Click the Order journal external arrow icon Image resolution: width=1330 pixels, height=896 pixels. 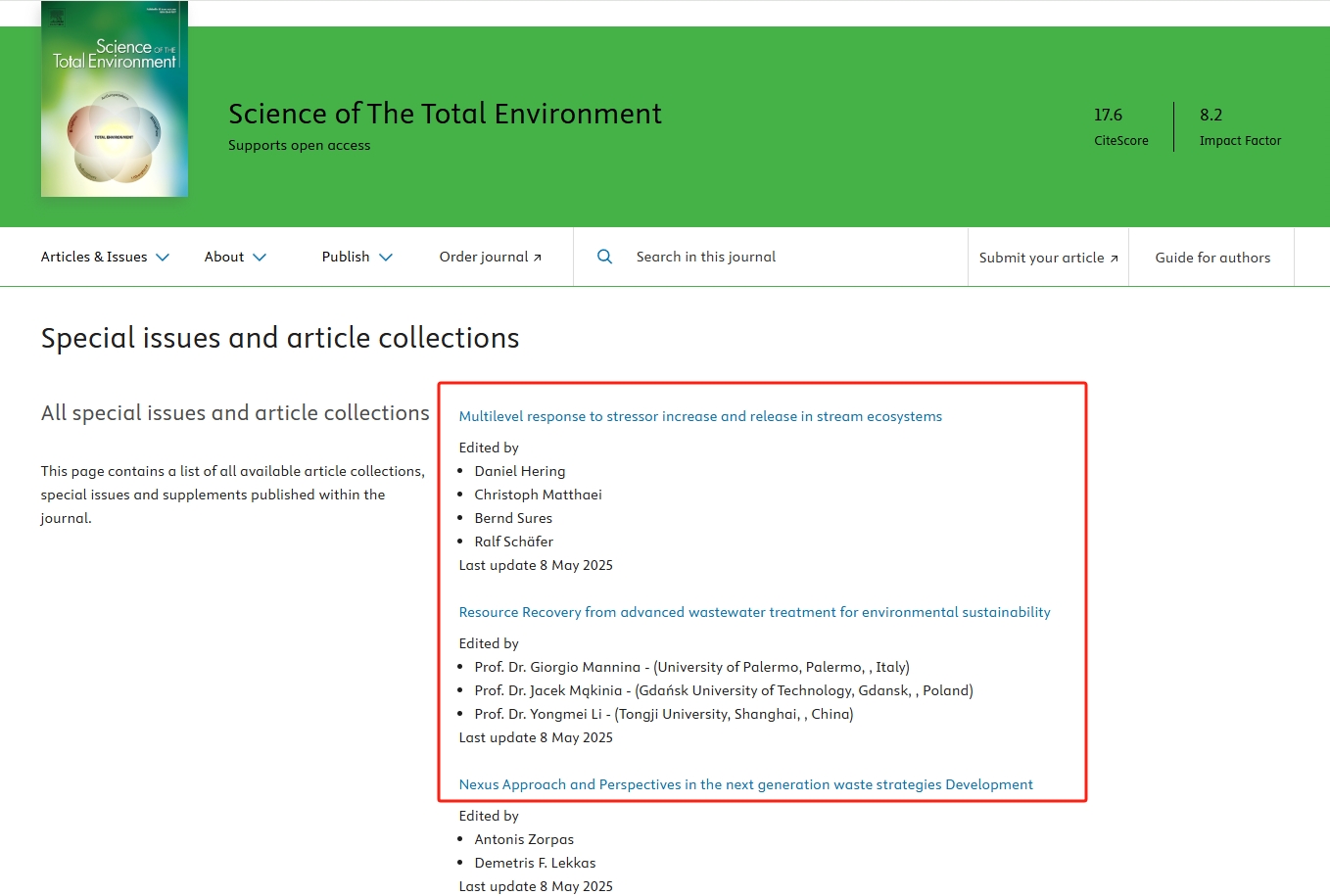point(537,258)
